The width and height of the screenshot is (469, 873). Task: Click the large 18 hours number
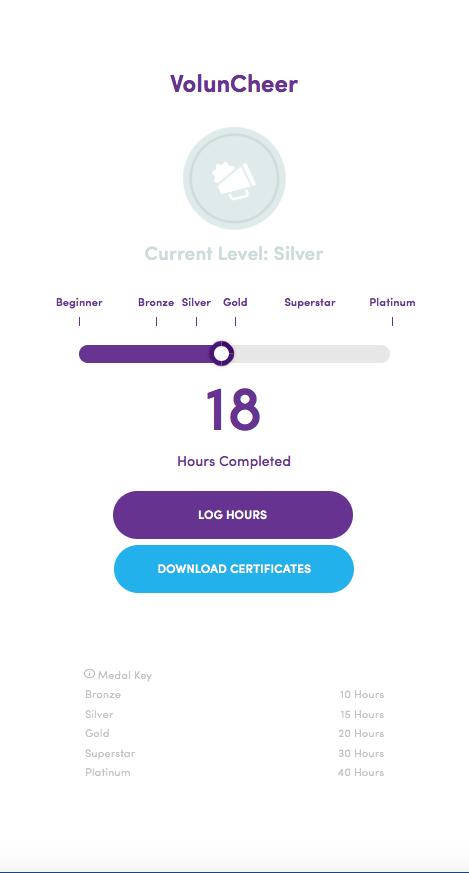[233, 410]
